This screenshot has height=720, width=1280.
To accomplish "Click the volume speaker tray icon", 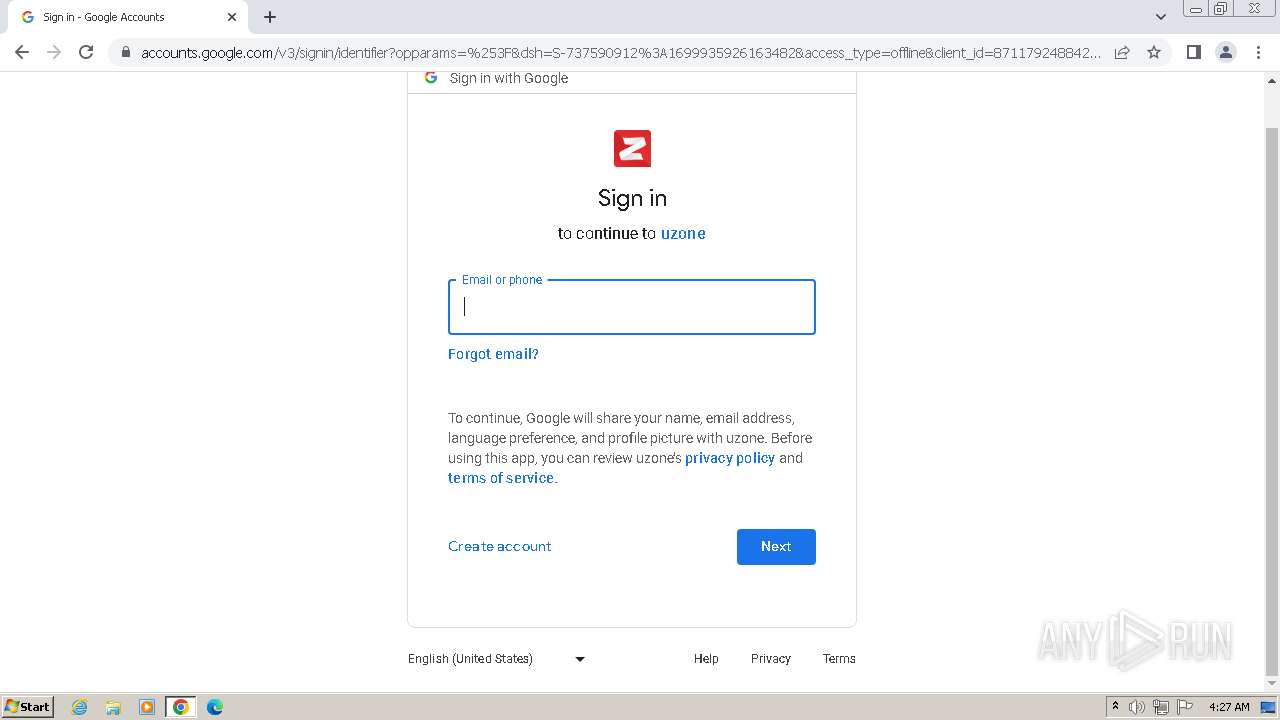I will click(x=1137, y=707).
